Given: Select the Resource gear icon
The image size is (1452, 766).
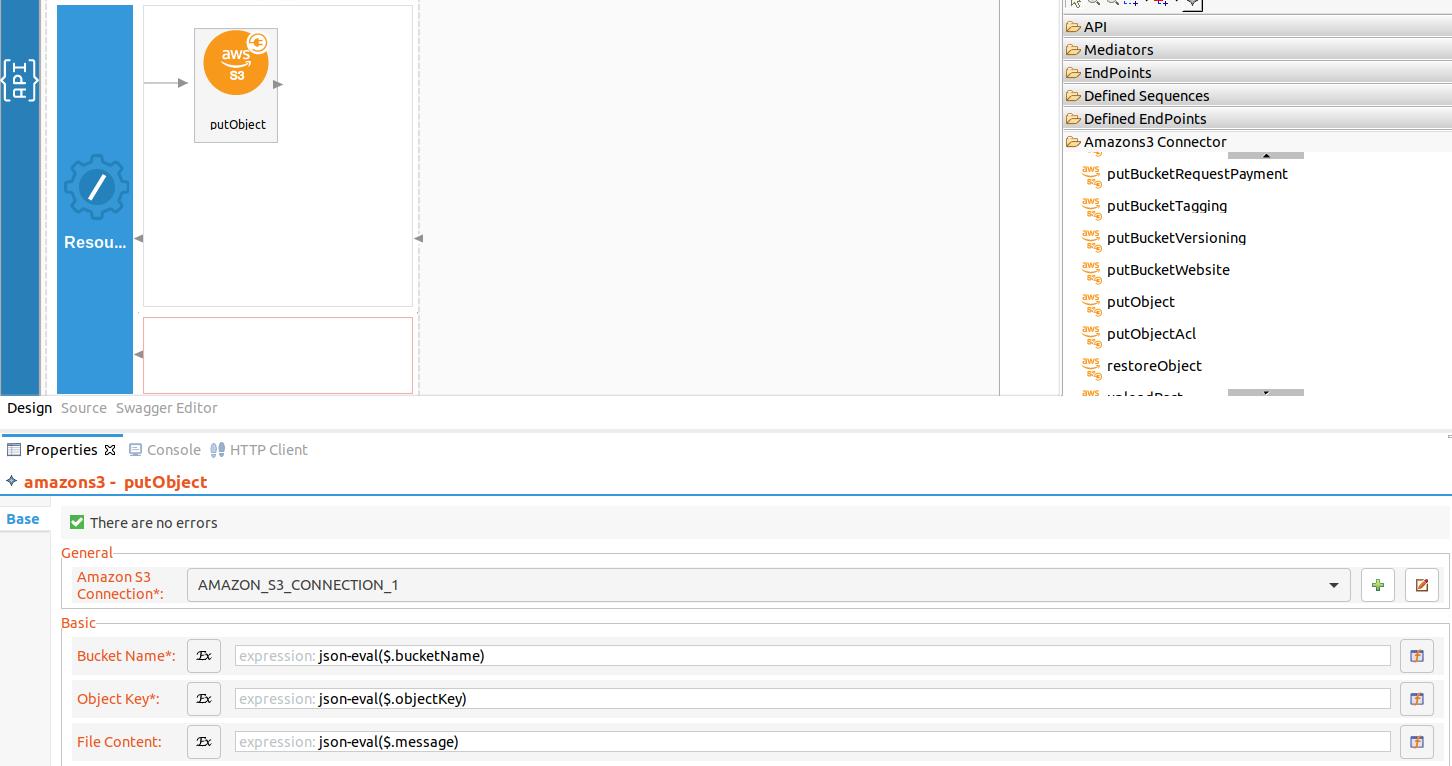Looking at the screenshot, I should tap(96, 187).
